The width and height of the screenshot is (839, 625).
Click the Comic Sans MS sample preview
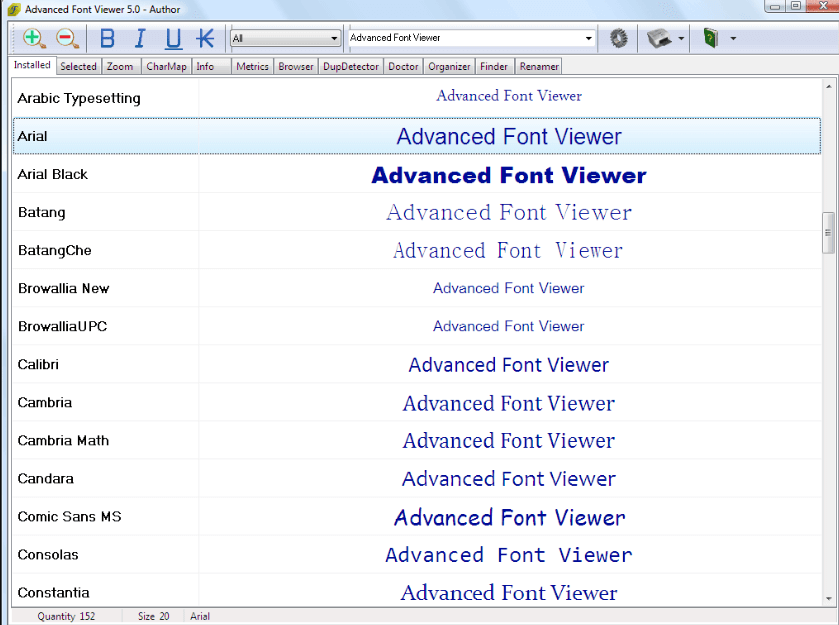(509, 517)
